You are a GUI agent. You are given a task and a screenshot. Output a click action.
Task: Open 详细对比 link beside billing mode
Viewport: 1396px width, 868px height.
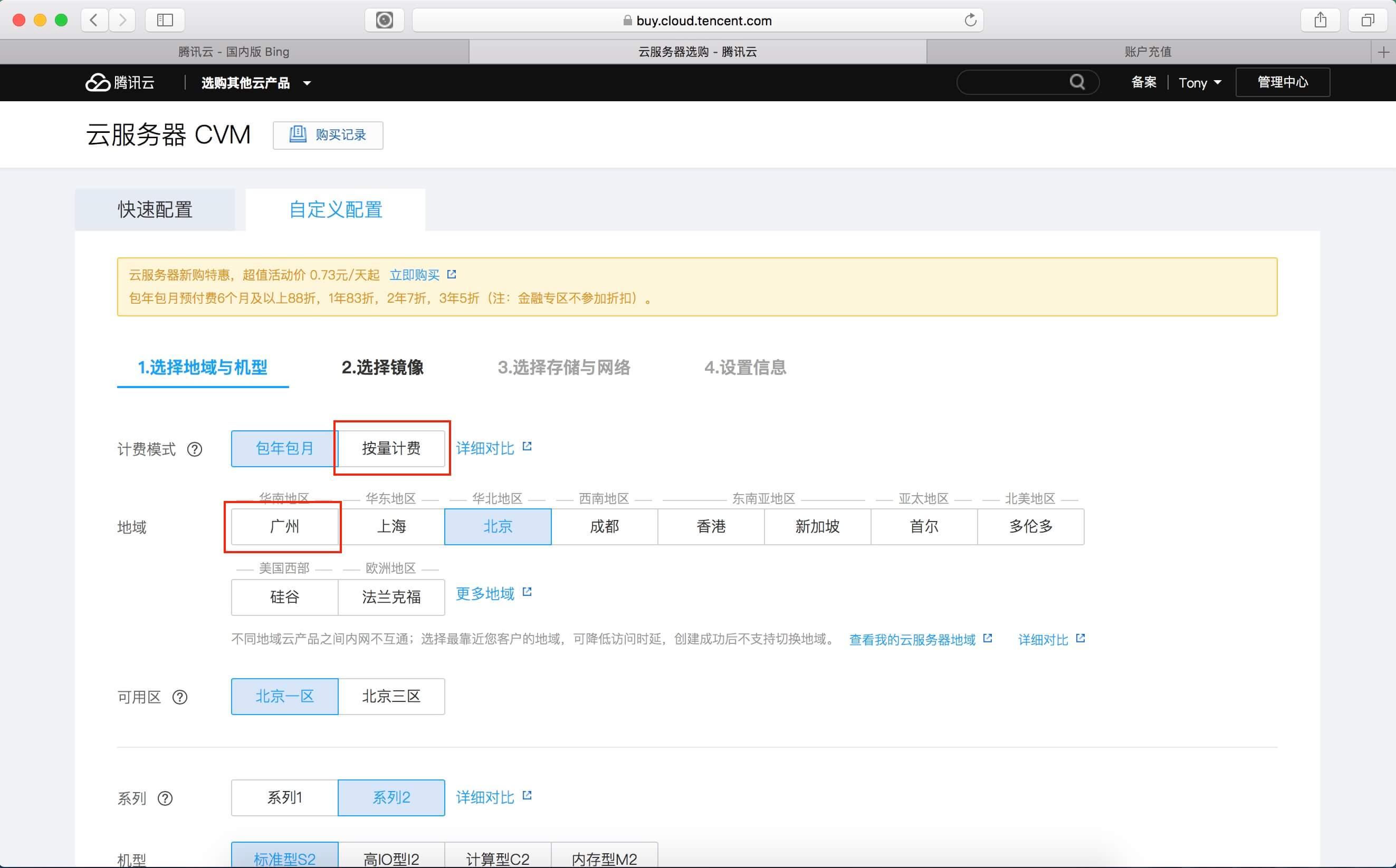click(485, 448)
